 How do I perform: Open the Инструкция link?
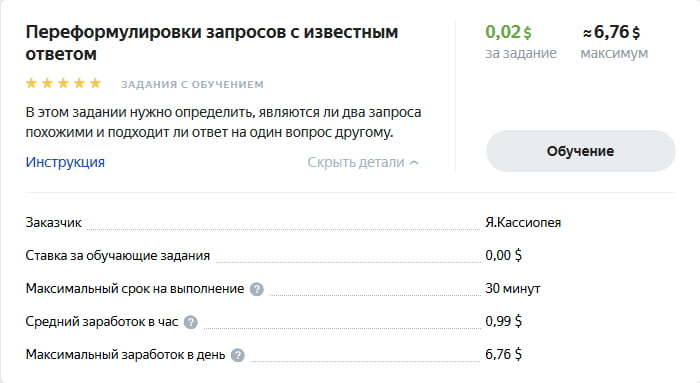tap(65, 162)
